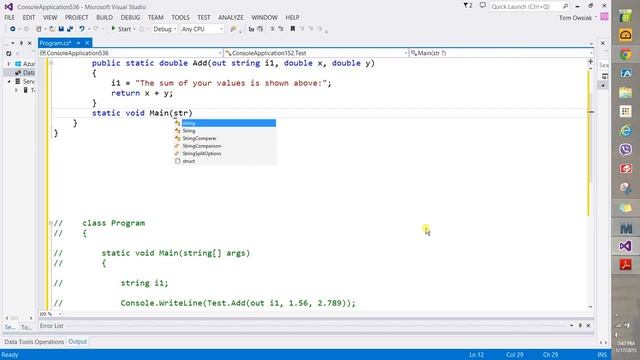
Task: Close the Program.cs tab
Action: 87,43
